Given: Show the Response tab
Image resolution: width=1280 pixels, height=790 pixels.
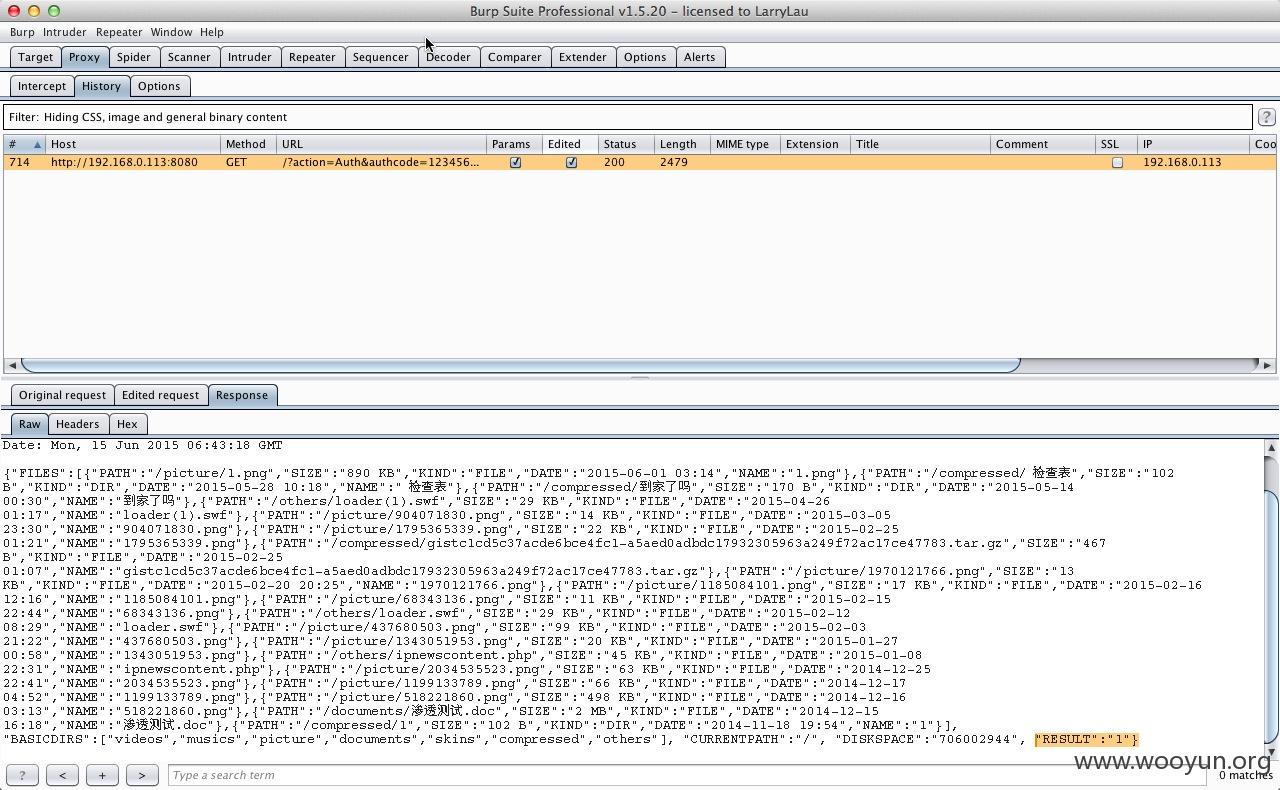Looking at the screenshot, I should (242, 395).
